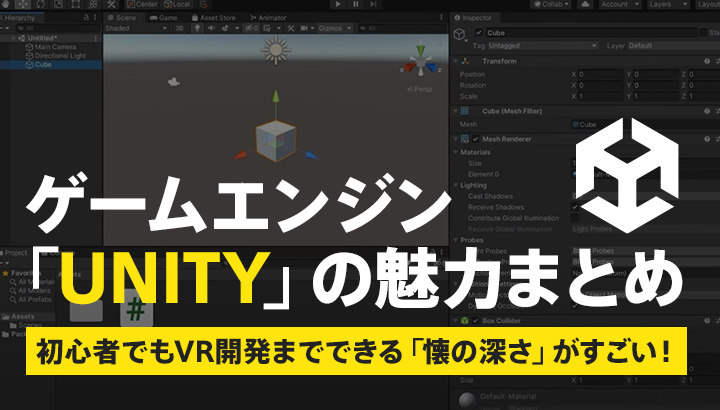Image resolution: width=720 pixels, height=410 pixels.
Task: Open the Shaded draw mode dropdown
Action: click(x=136, y=28)
